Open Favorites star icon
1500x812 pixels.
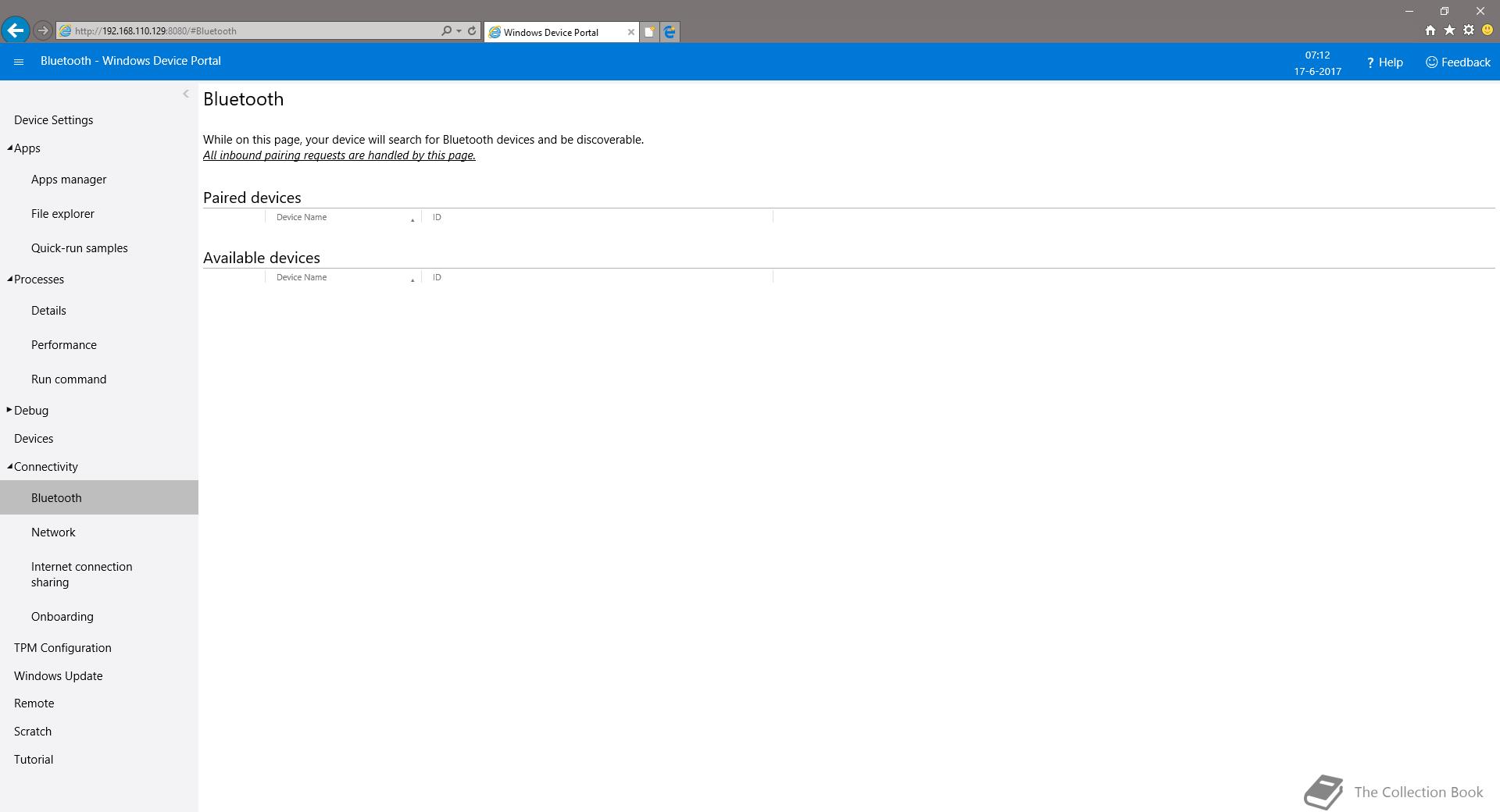(x=1449, y=30)
